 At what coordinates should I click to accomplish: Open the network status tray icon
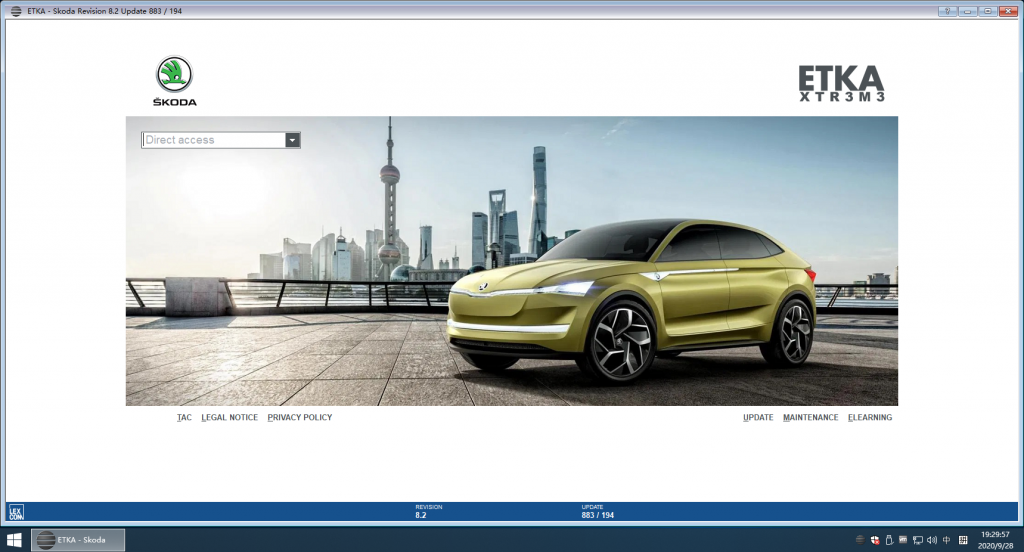918,540
